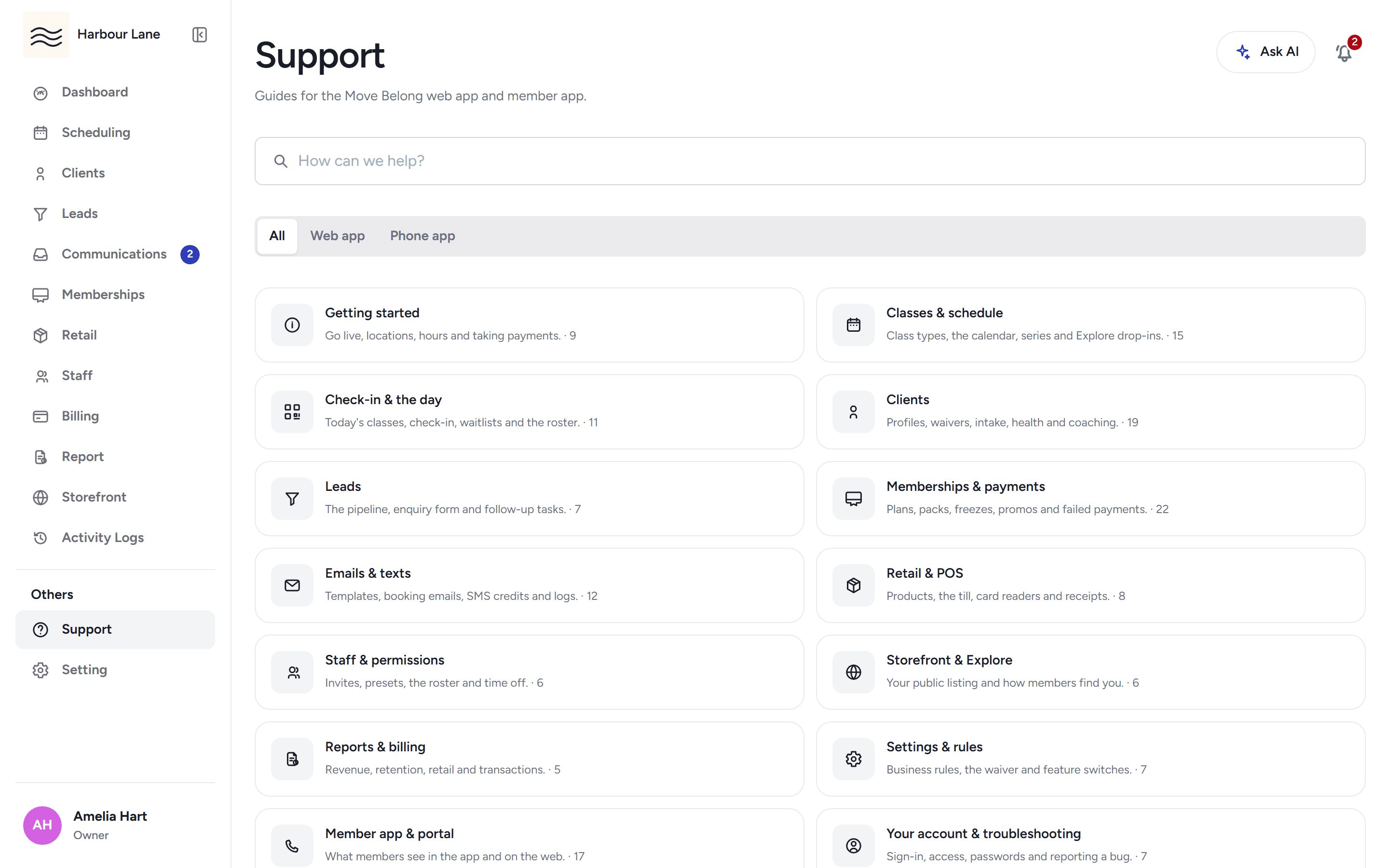Open the Staff & permissions guide card
1389x868 pixels.
click(529, 672)
